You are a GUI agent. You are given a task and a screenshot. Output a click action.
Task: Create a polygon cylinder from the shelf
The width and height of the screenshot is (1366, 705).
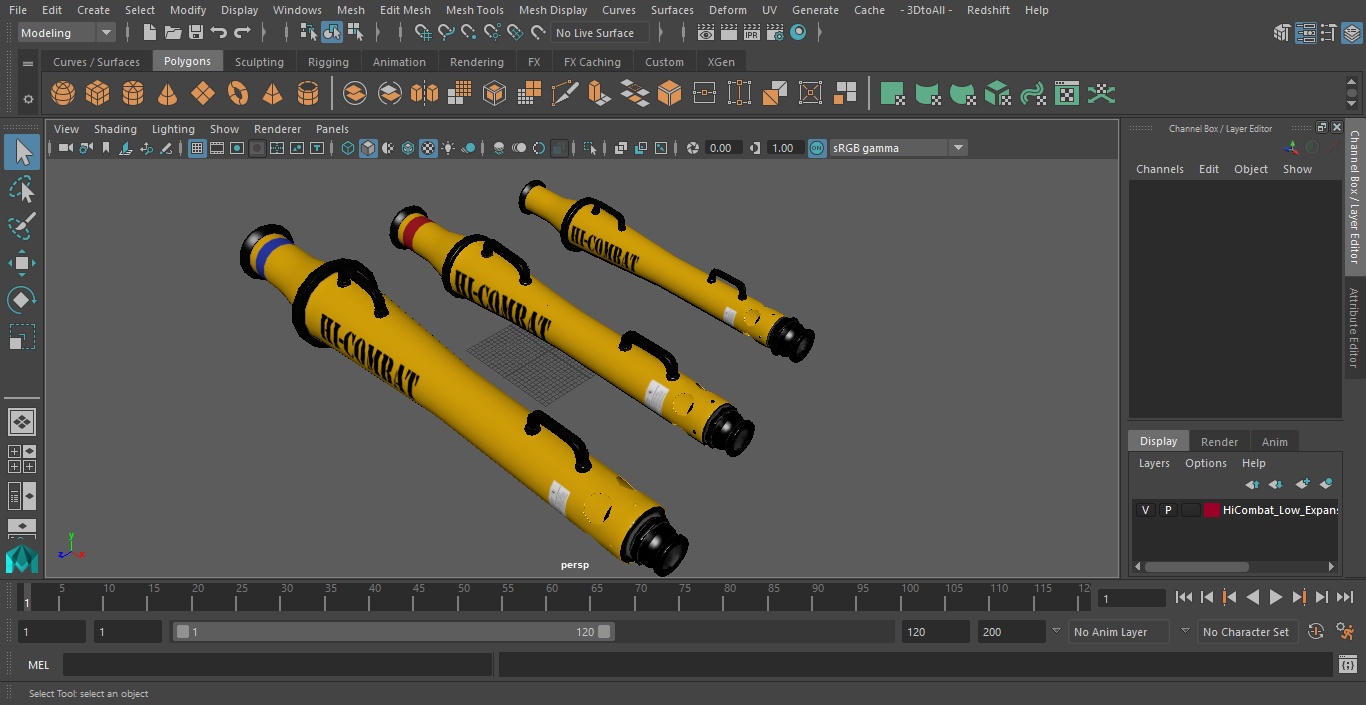click(x=133, y=94)
